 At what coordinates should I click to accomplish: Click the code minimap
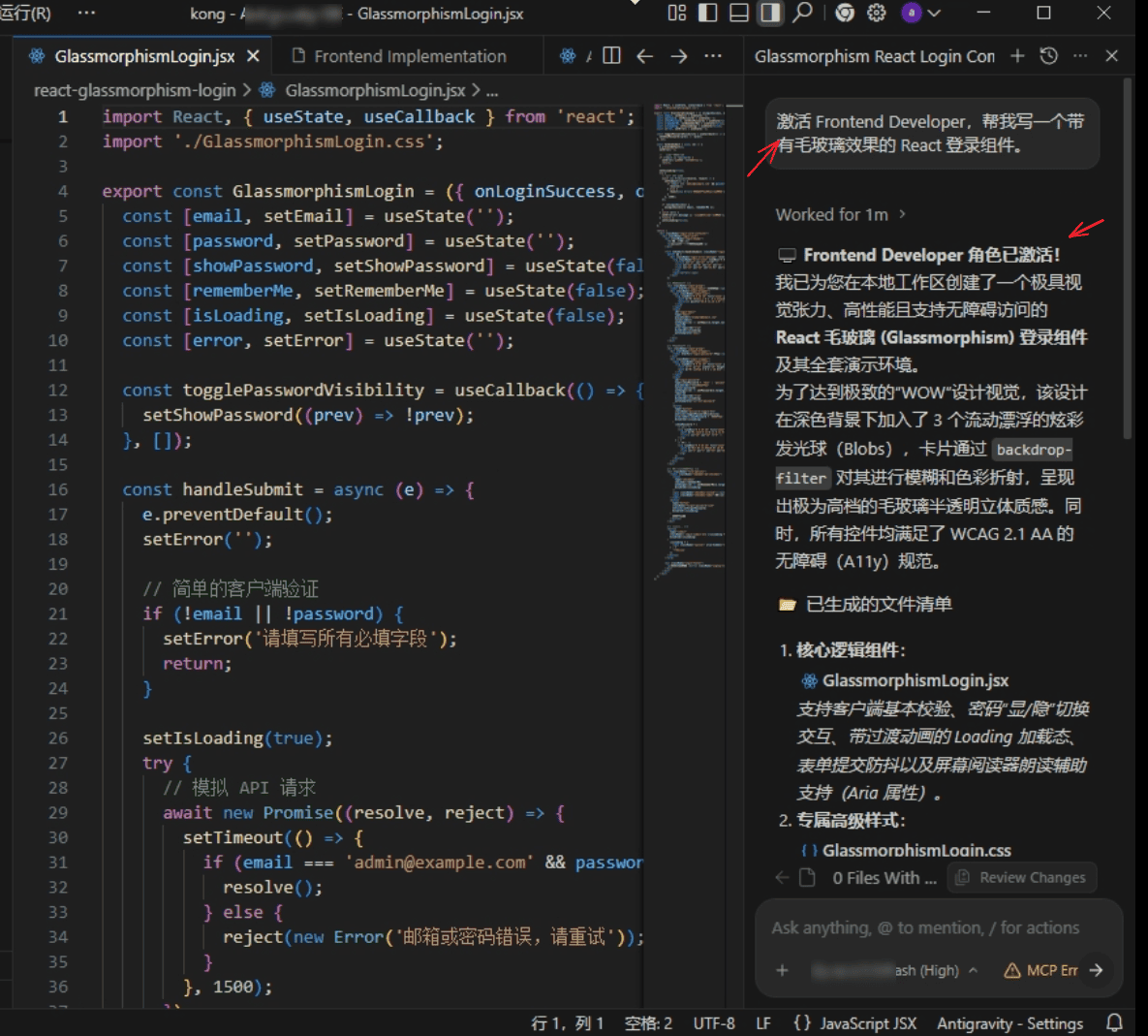pyautogui.click(x=689, y=340)
